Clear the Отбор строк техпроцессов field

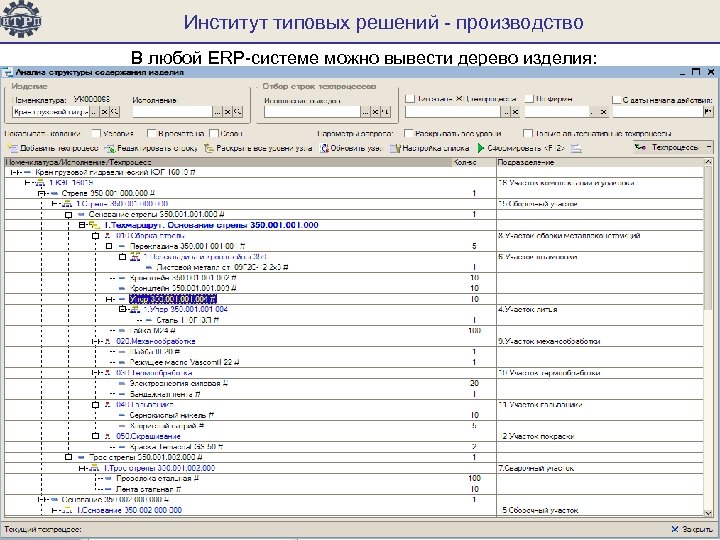pos(376,112)
